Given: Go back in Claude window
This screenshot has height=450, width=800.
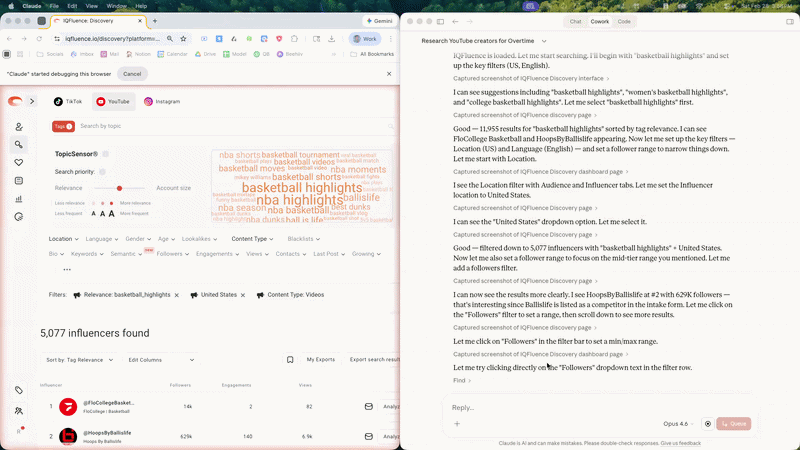Looking at the screenshot, I should tap(455, 21).
